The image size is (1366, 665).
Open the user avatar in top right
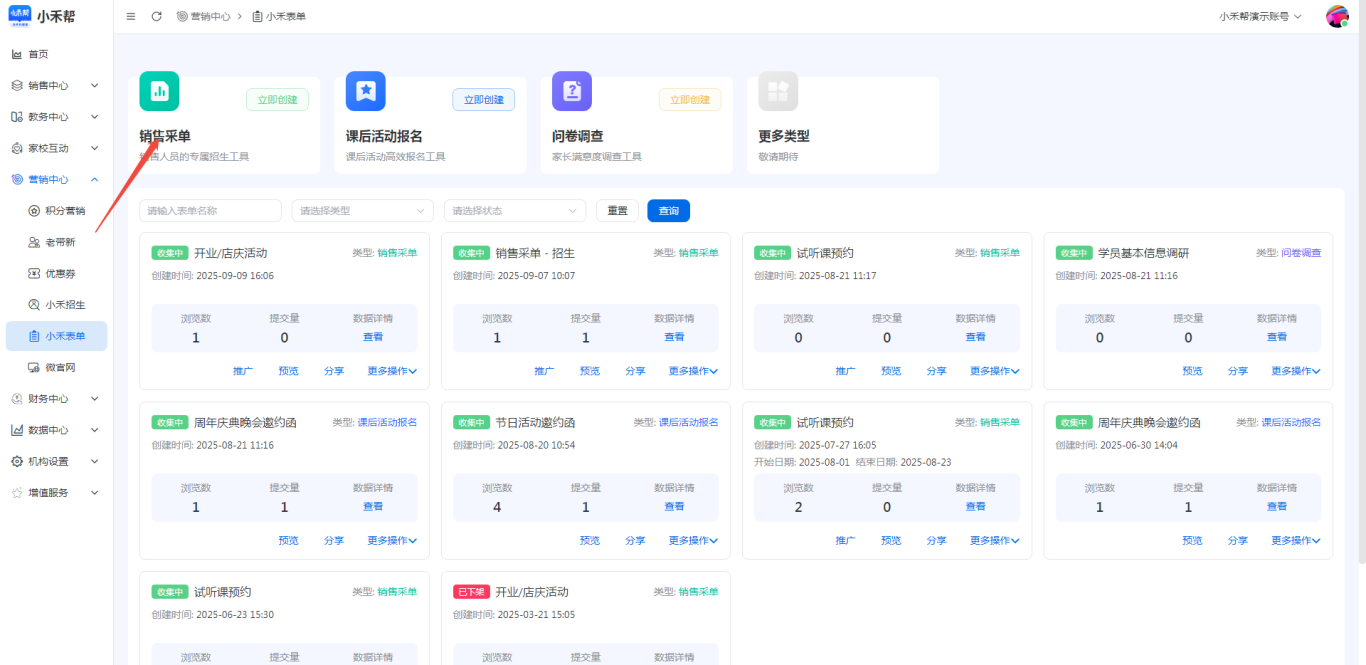[x=1337, y=17]
